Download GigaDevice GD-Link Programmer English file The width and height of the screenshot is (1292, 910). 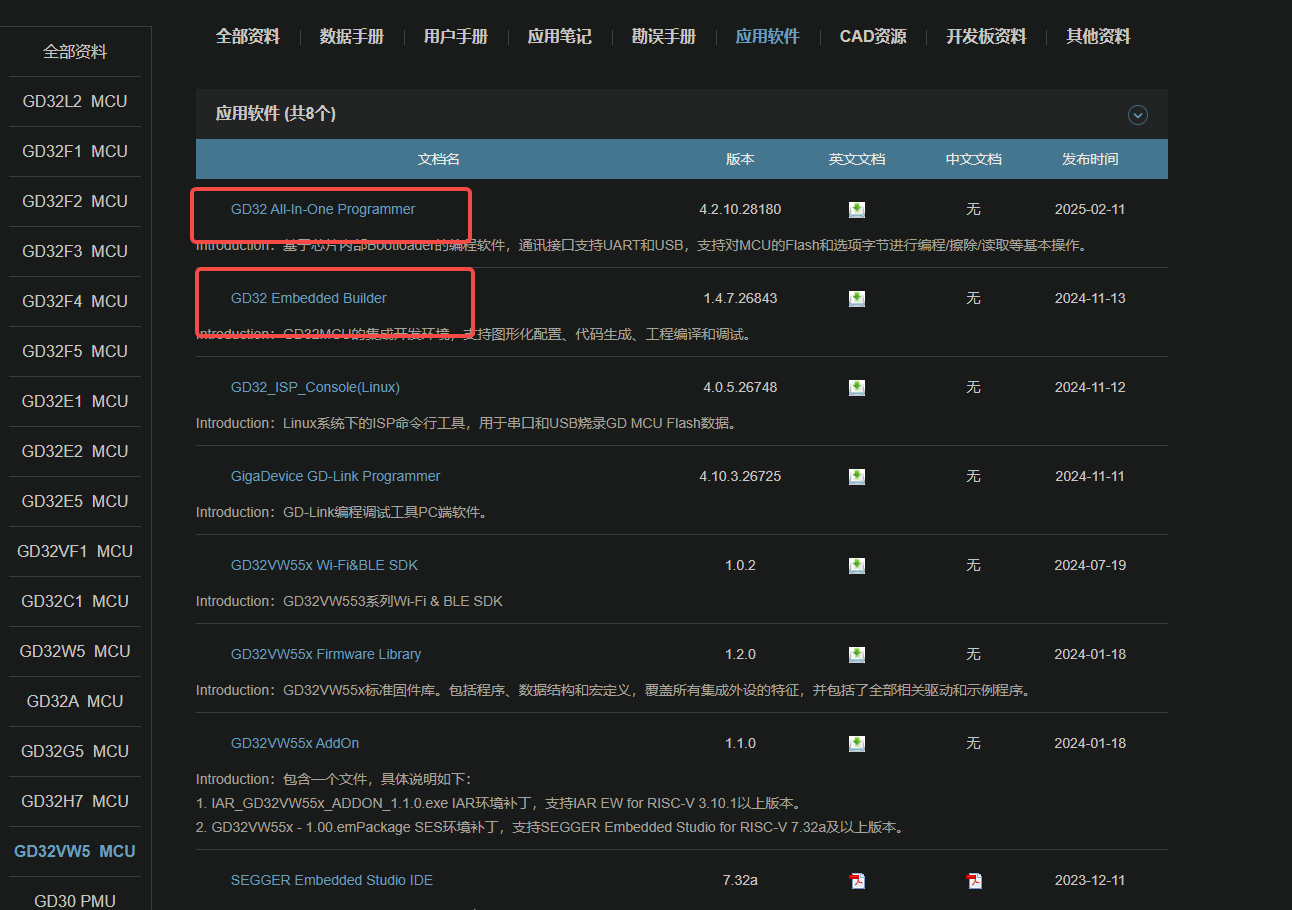pos(857,477)
